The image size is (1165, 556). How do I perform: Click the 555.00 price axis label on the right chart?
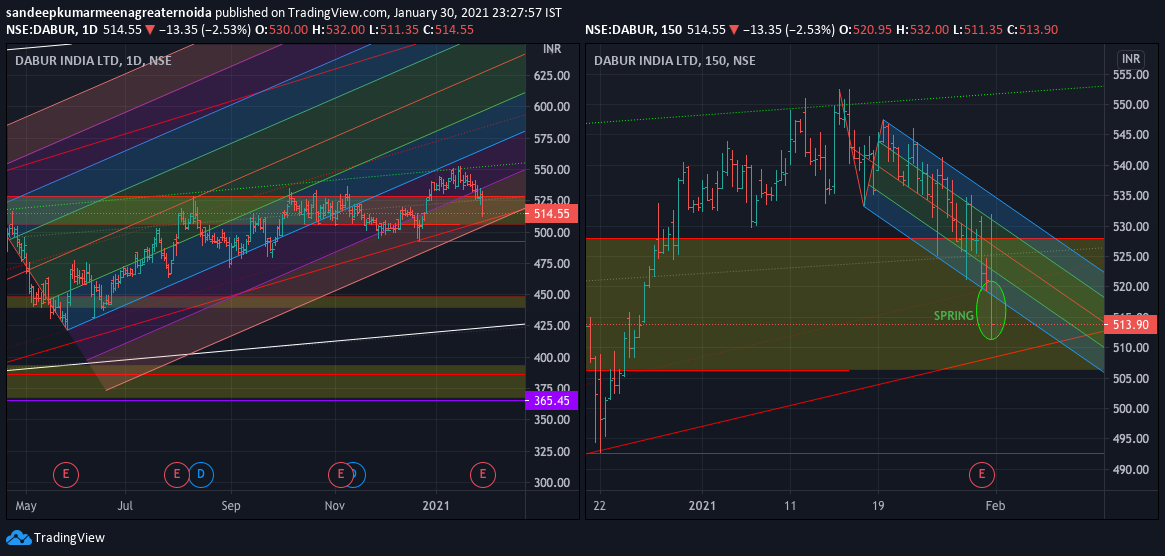[1130, 75]
